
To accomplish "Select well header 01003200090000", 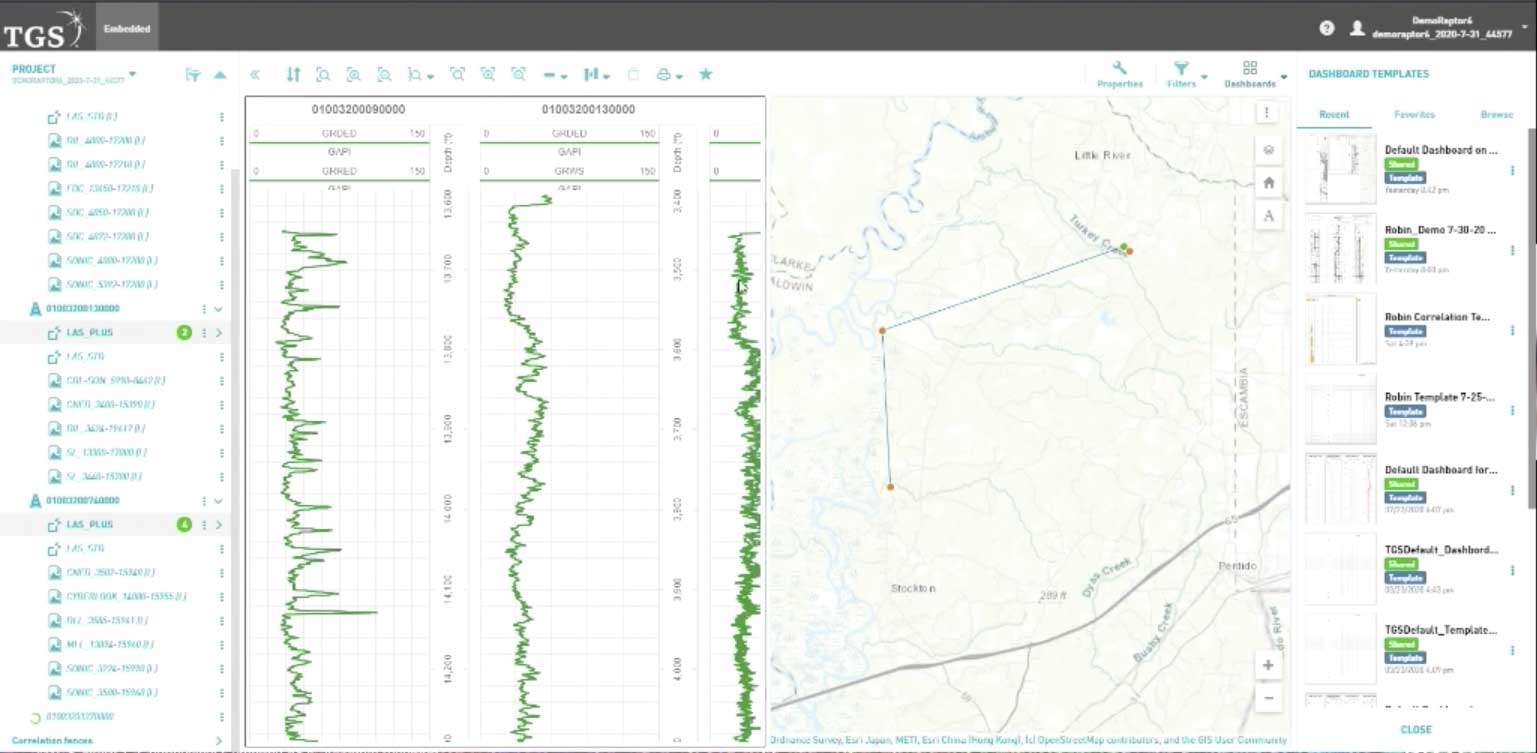I will (x=358, y=109).
